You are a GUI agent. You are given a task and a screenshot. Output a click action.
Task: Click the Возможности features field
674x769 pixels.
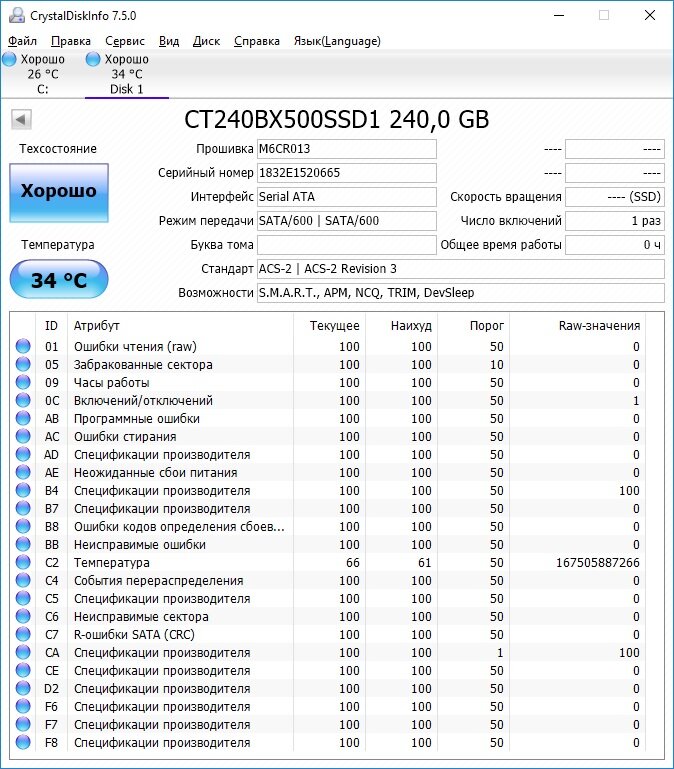461,293
